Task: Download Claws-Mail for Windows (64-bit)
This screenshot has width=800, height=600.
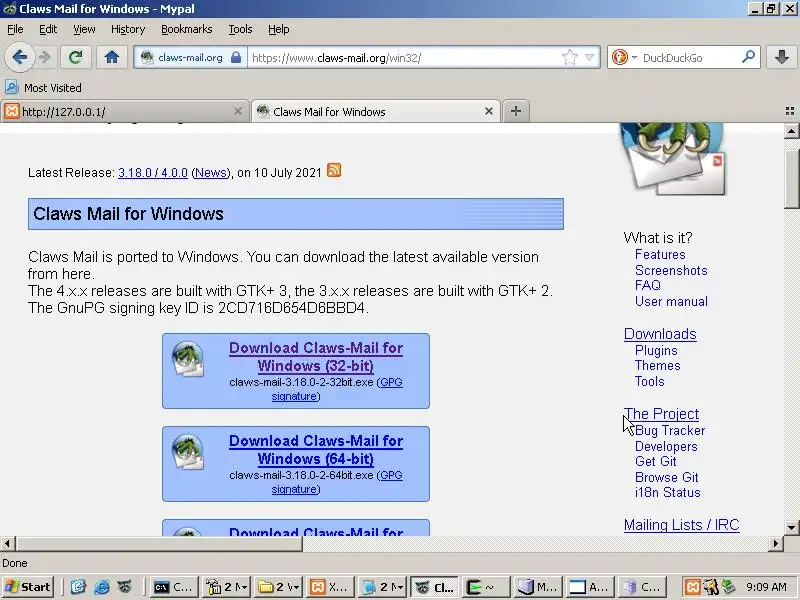Action: (x=316, y=449)
